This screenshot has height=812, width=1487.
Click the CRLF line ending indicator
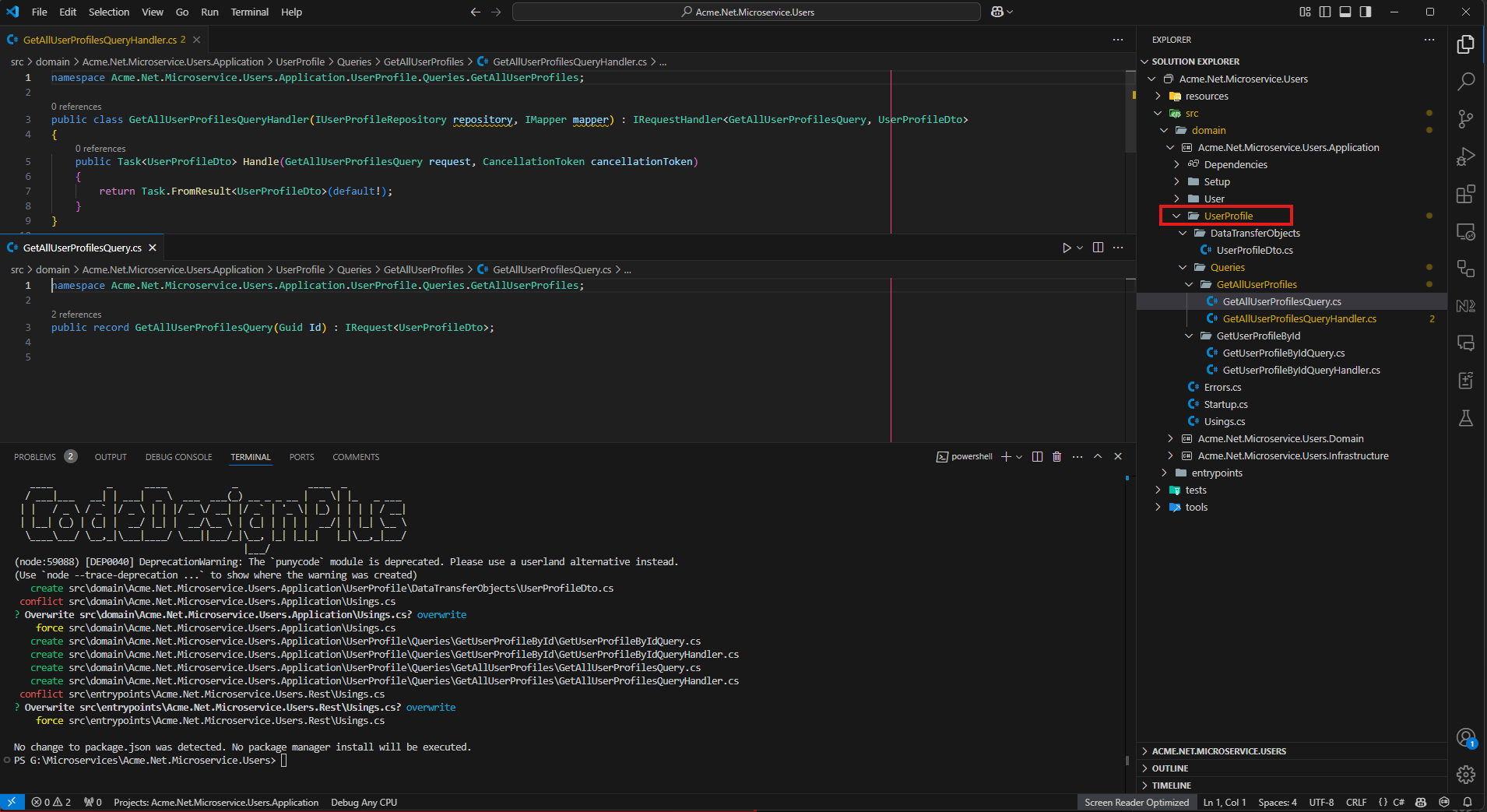point(1356,802)
